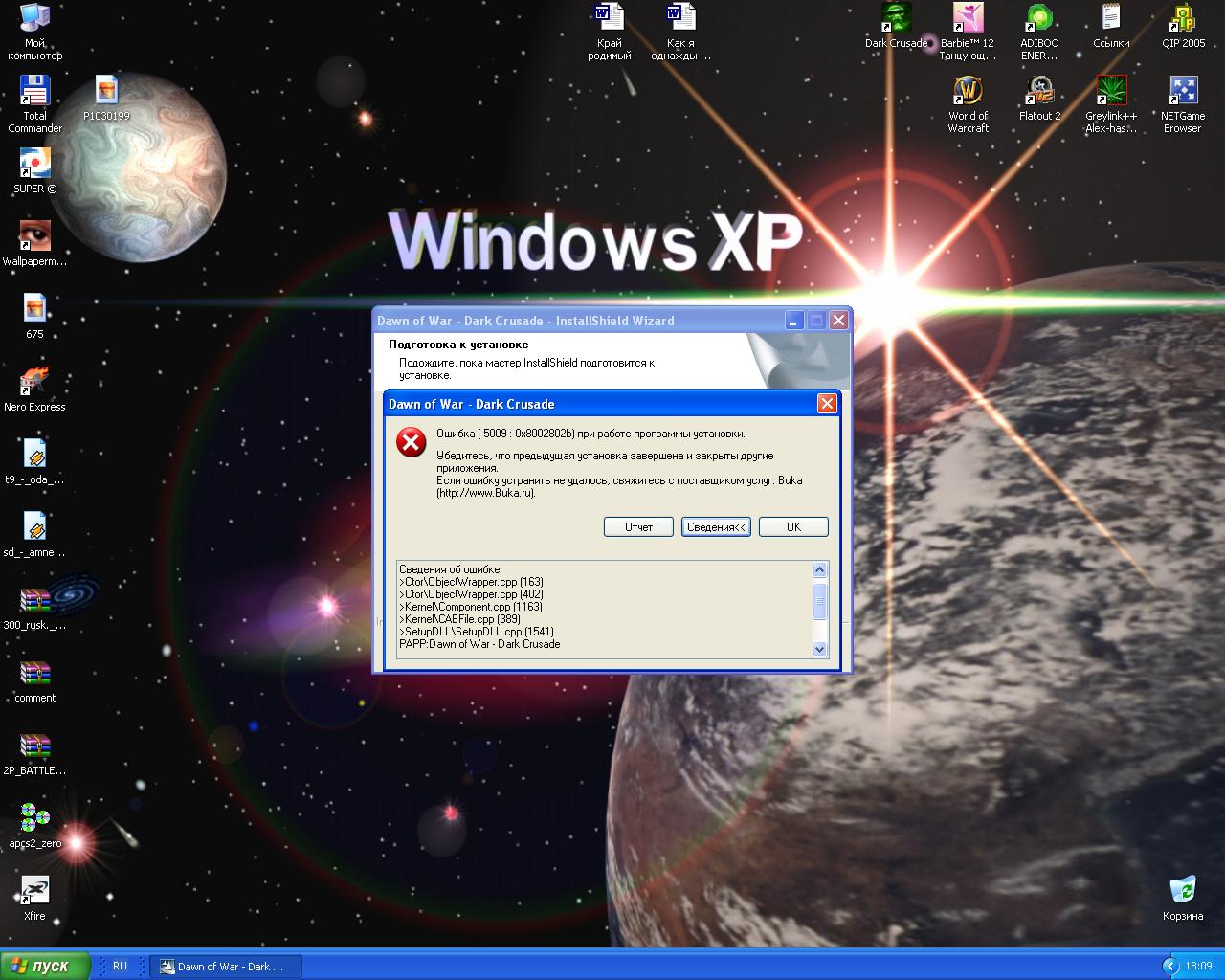Click the Dawn of War taskbar button
Screen dimensions: 1225x980
[227, 967]
